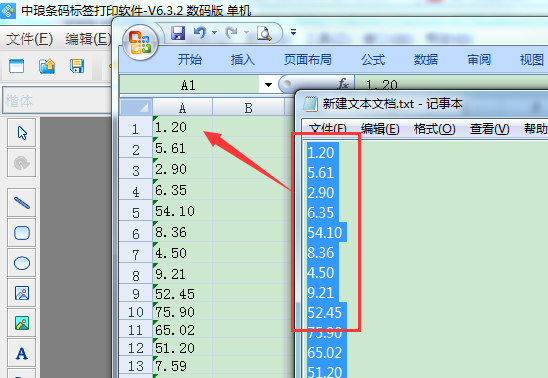This screenshot has width=548, height=378.
Task: Open undo history dropdown arrow
Action: coord(215,32)
